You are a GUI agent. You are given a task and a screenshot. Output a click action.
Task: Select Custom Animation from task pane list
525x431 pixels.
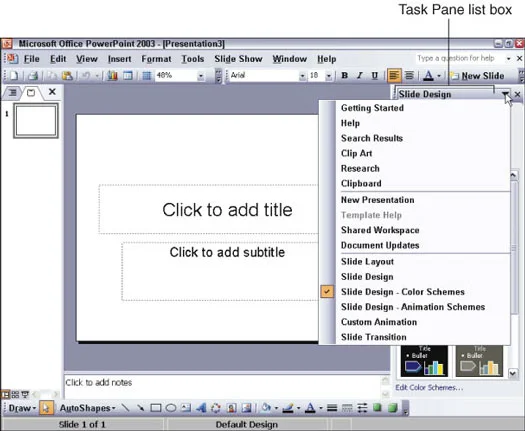pyautogui.click(x=379, y=322)
